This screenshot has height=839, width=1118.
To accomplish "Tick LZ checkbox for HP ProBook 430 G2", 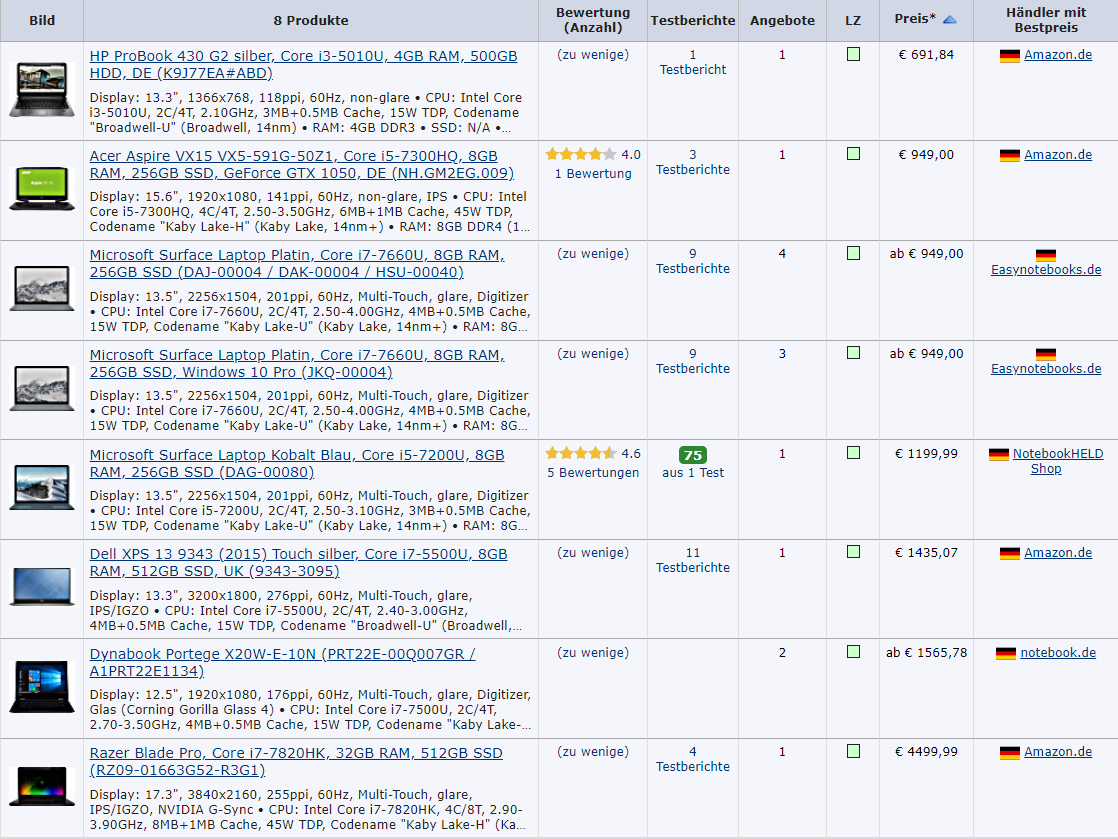I will click(853, 54).
